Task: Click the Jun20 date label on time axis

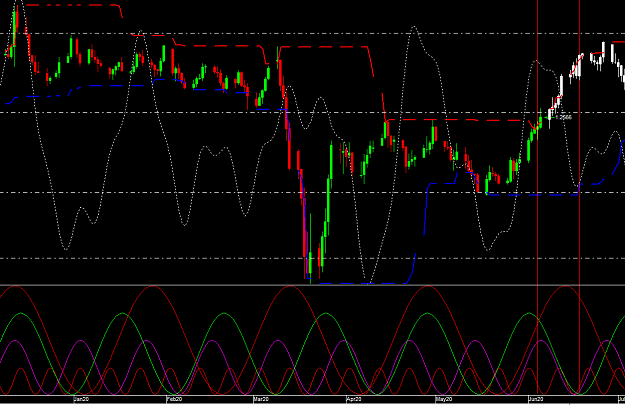Action: [x=536, y=399]
